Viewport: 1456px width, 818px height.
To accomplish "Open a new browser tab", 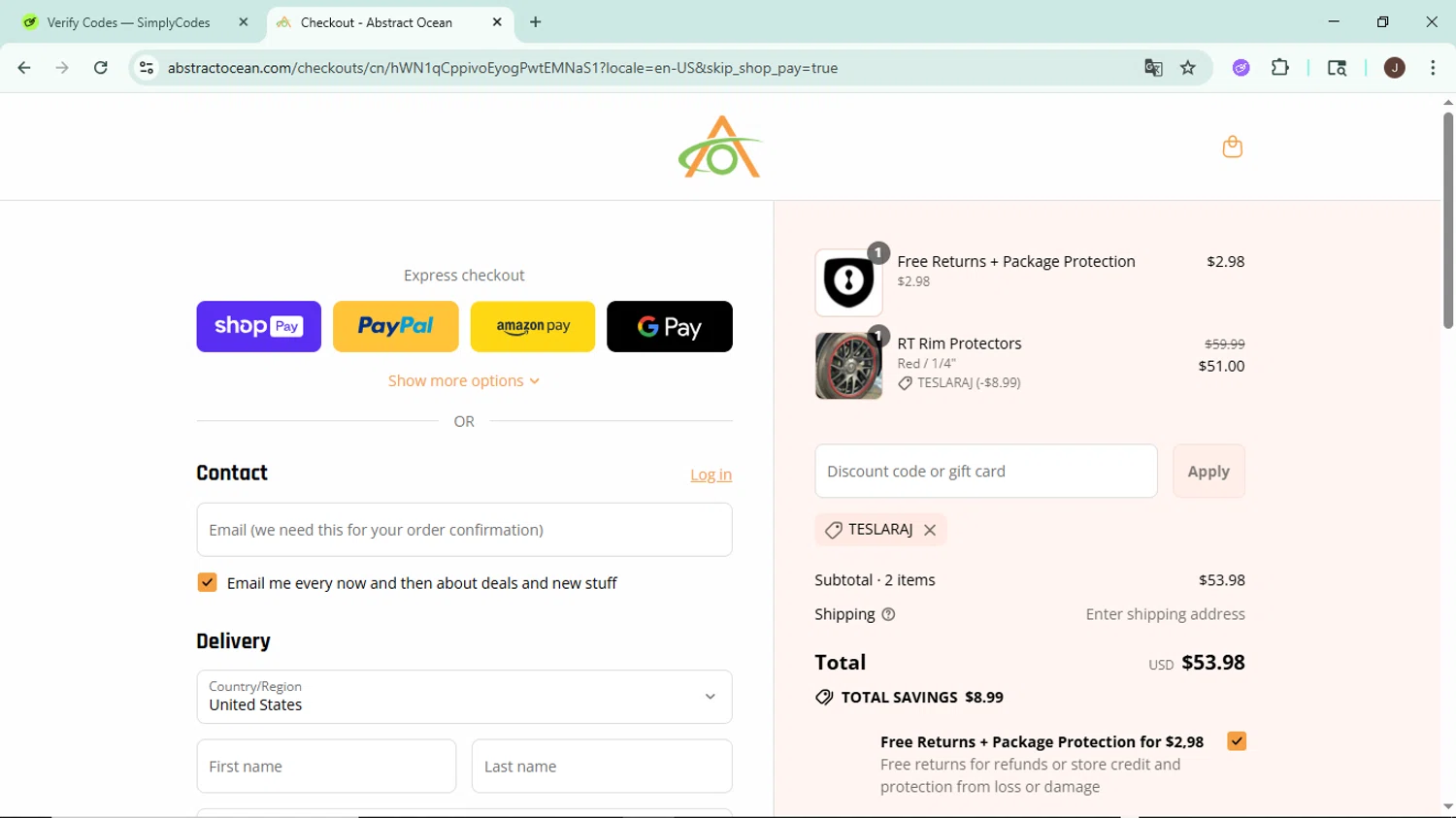I will point(536,22).
